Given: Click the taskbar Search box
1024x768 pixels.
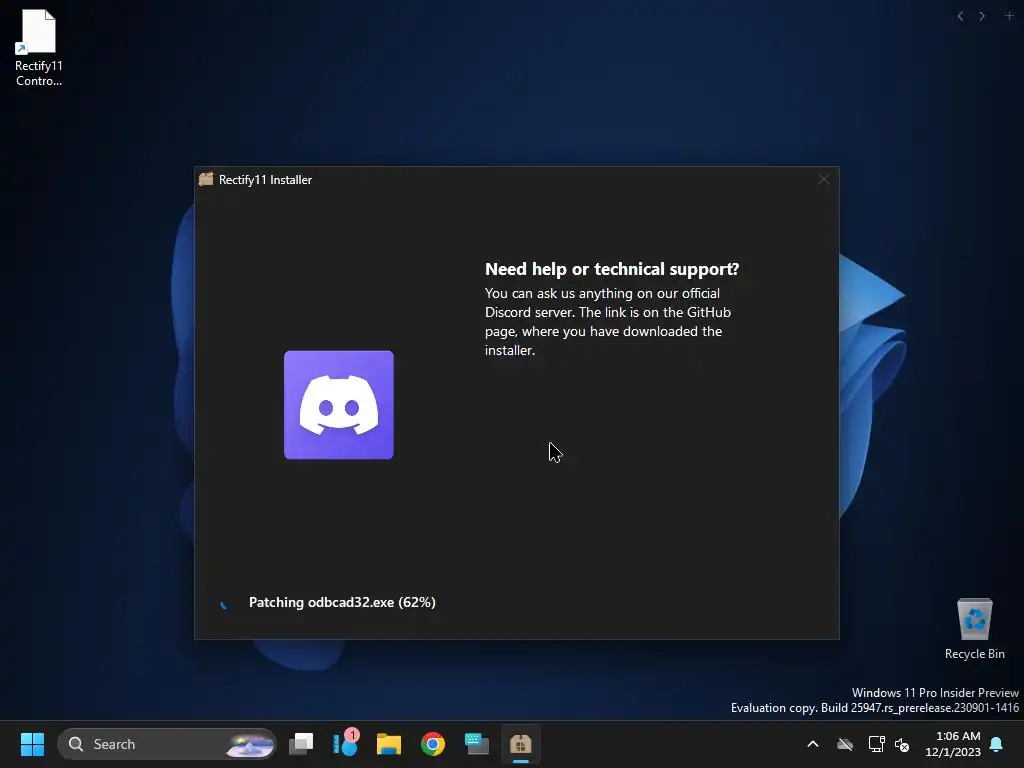Looking at the screenshot, I should 167,744.
